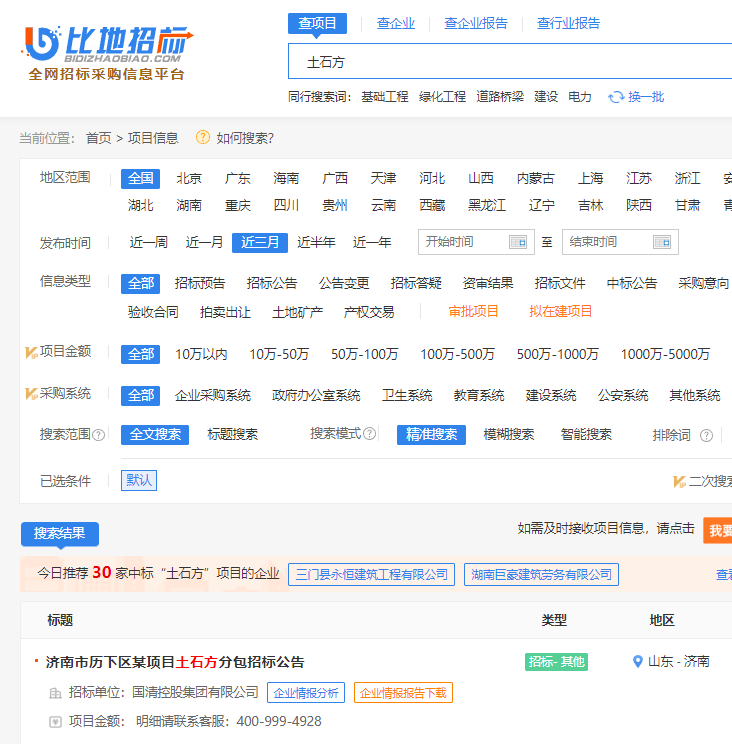Viewport: 732px width, 744px height.
Task: Choose amount range 100万-500万
Action: tap(457, 354)
